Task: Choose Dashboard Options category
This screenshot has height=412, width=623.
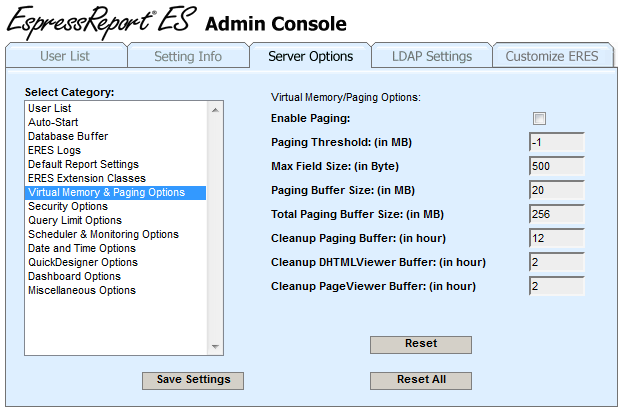Action: 116,276
